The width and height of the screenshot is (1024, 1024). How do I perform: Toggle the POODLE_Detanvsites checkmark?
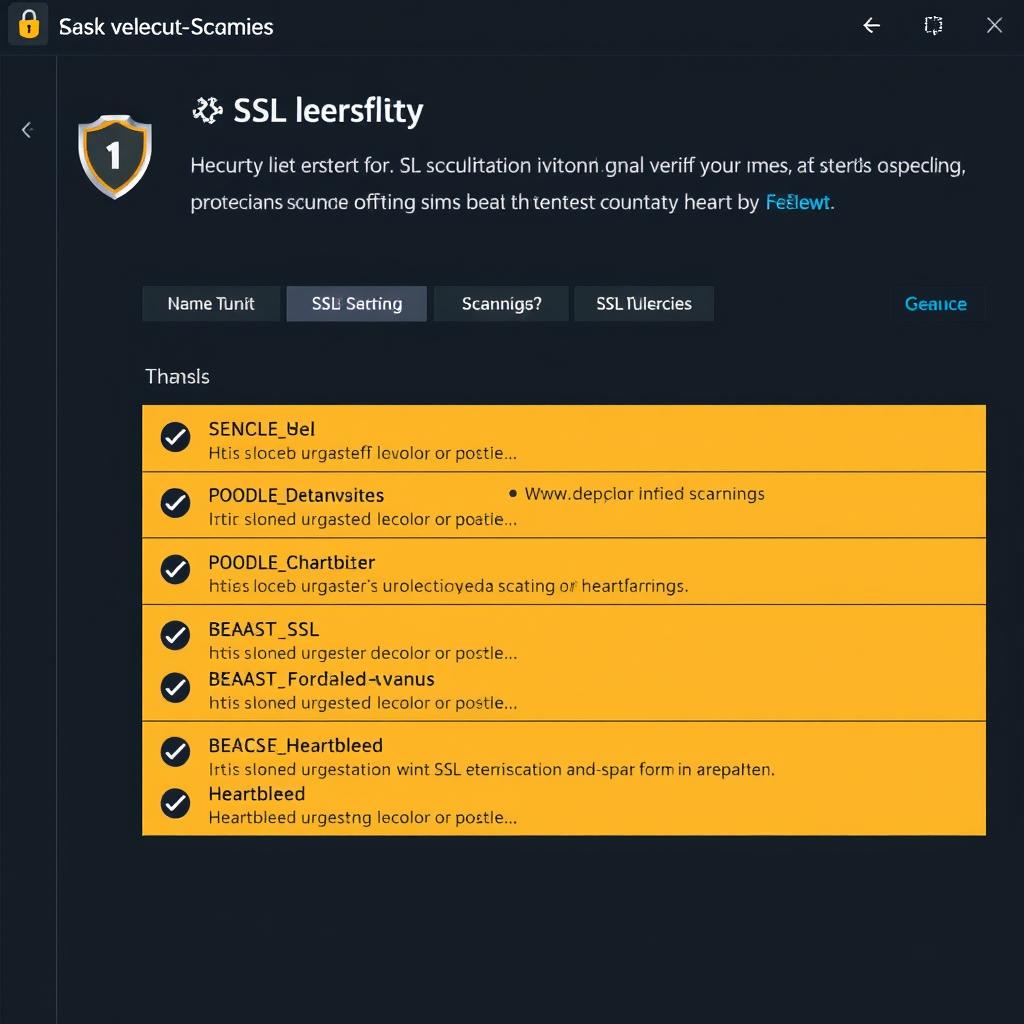tap(175, 503)
